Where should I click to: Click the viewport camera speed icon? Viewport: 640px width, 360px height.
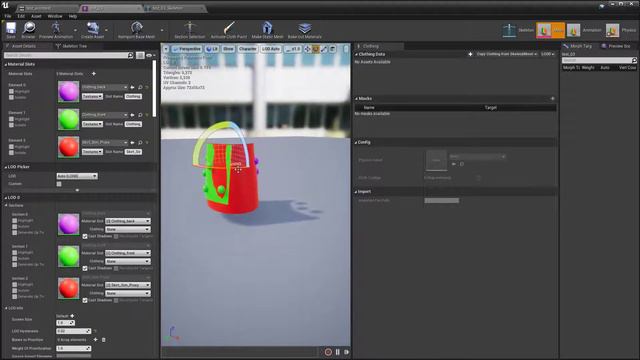point(332,49)
